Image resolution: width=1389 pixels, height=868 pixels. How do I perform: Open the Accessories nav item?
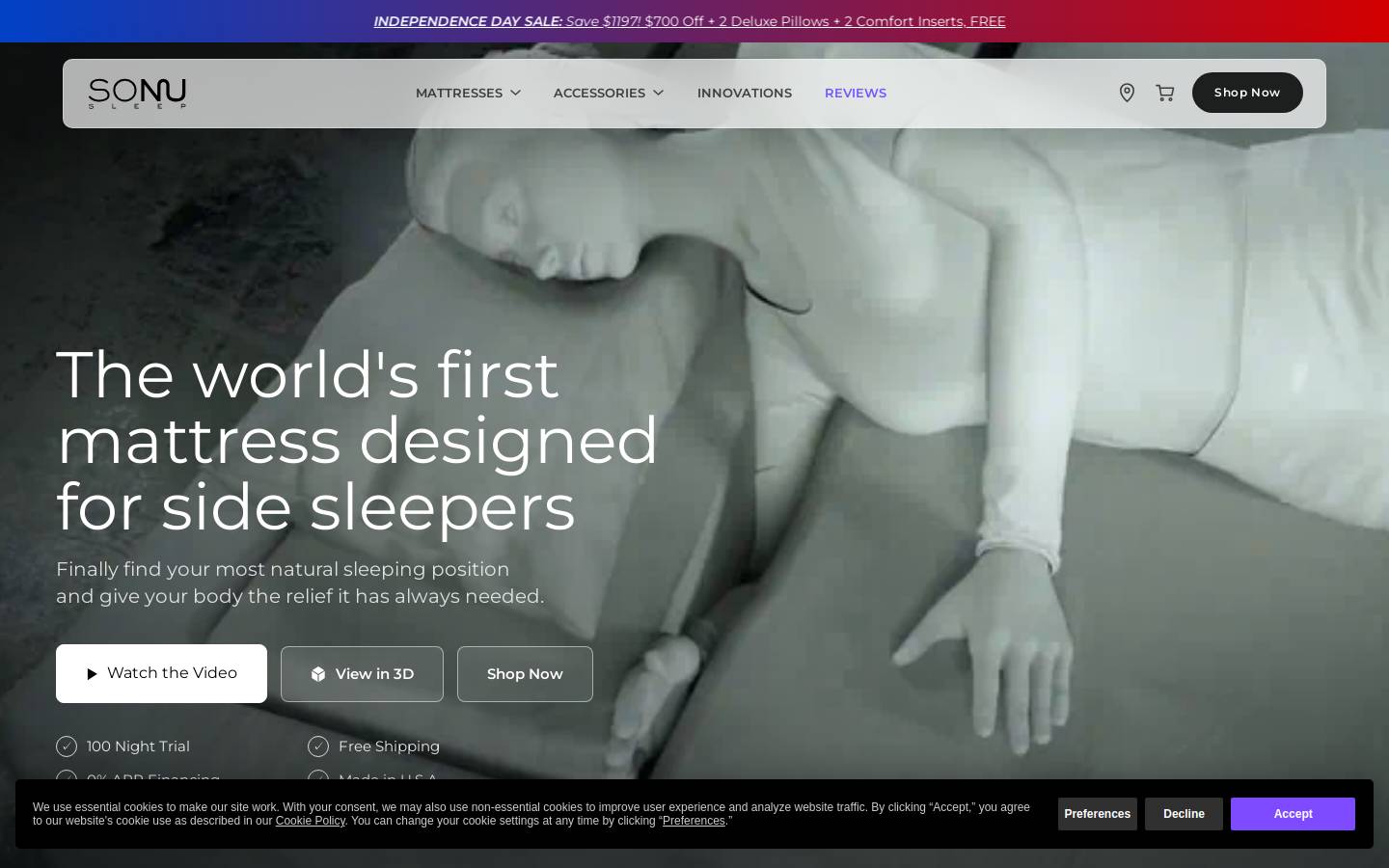(599, 93)
